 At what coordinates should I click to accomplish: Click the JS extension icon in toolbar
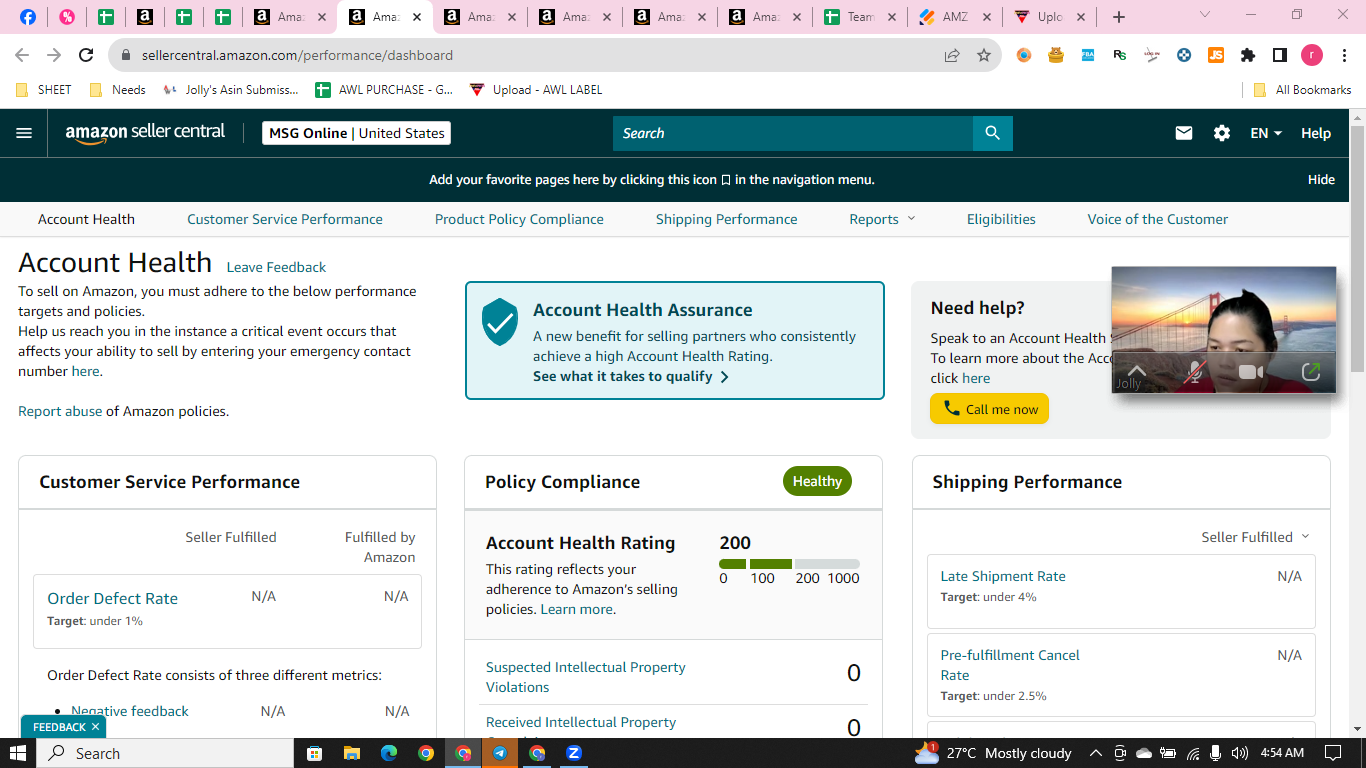[x=1216, y=55]
